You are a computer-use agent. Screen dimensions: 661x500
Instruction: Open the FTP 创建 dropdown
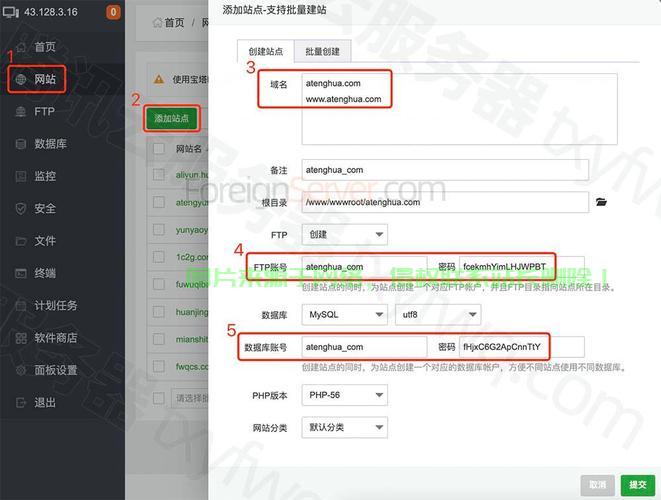[x=344, y=234]
